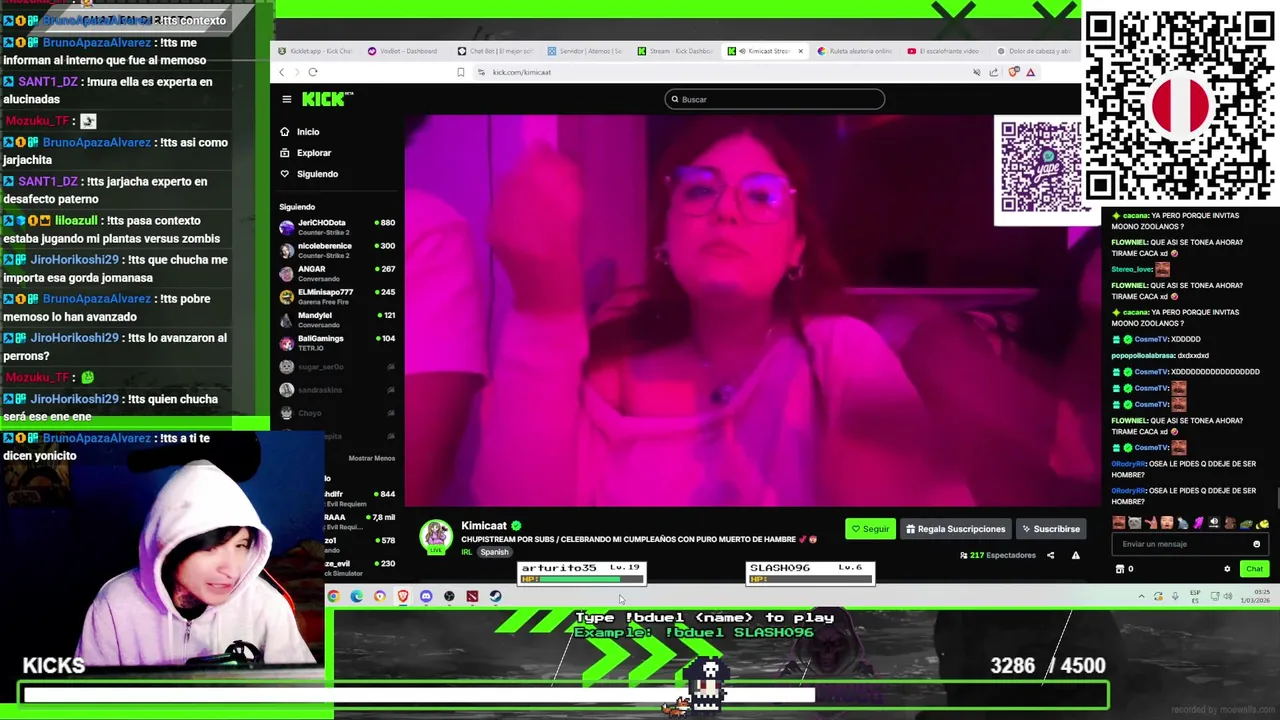Click the Kimicaat channel name
Viewport: 1280px width, 720px height.
[484, 526]
